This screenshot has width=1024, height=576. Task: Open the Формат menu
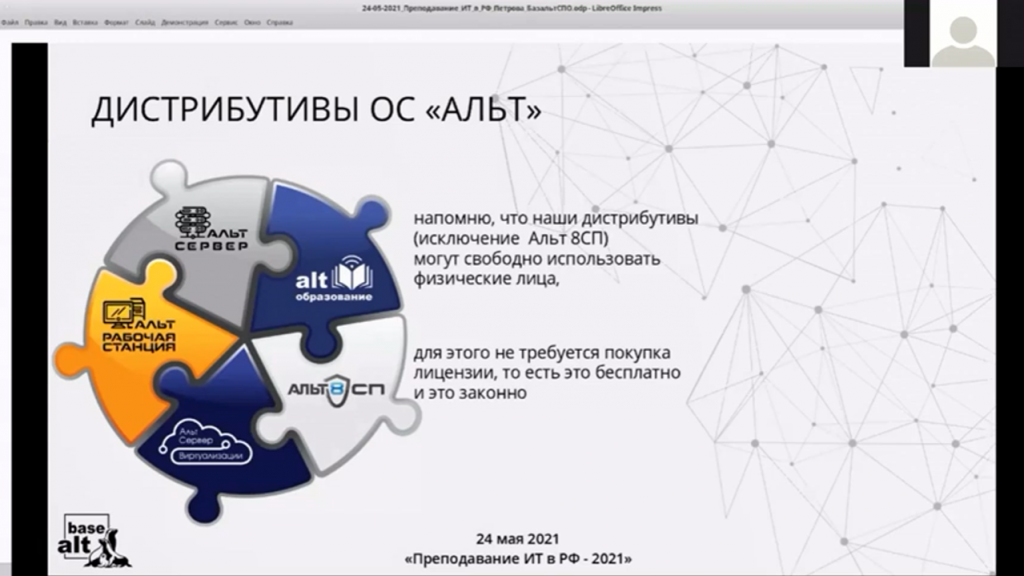(116, 22)
